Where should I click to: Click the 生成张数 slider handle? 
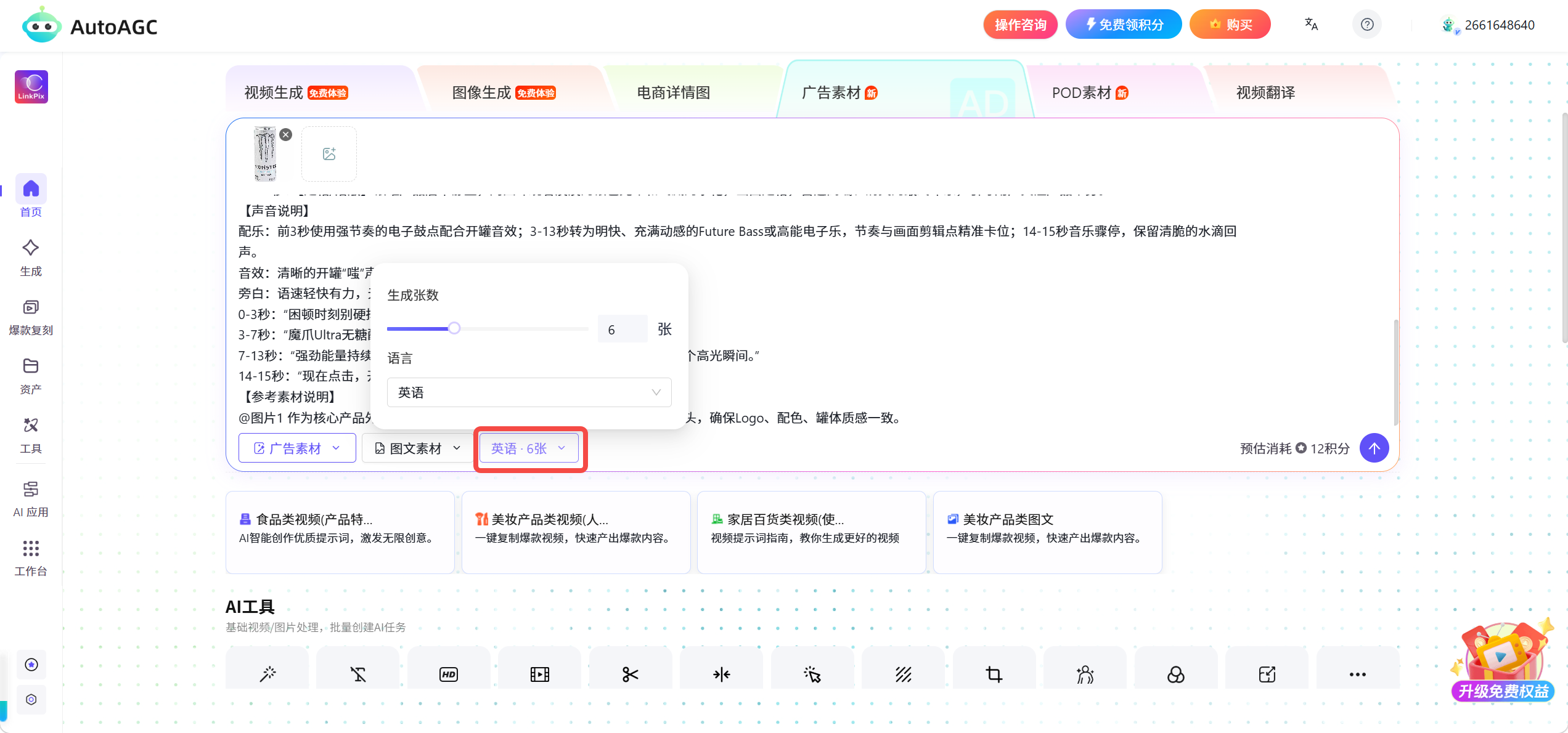pos(454,328)
